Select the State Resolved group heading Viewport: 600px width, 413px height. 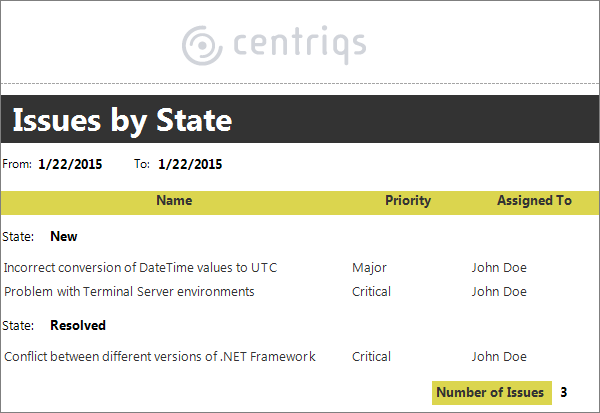point(54,325)
